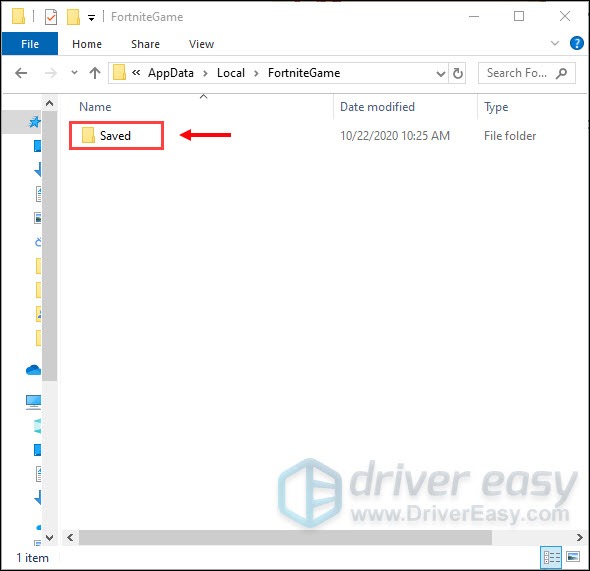590x571 pixels.
Task: Click AppData in the address path
Action: [x=170, y=73]
